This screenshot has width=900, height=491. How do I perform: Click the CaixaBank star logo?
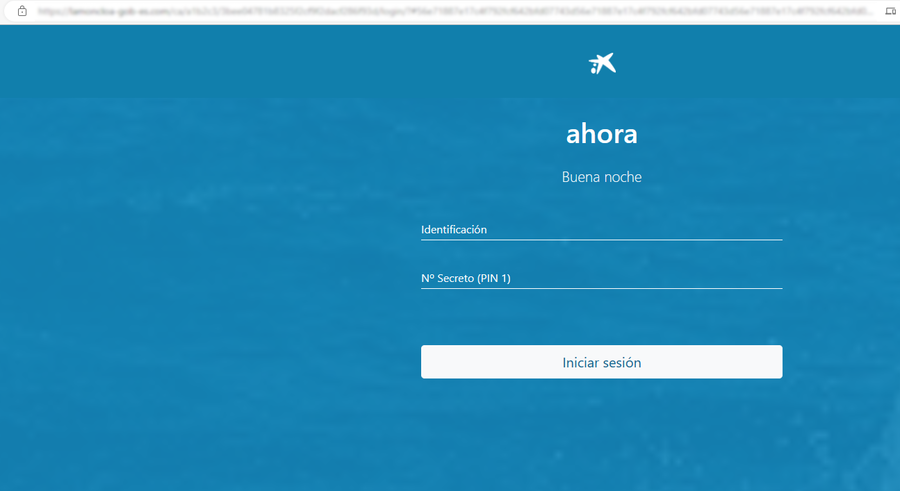602,64
